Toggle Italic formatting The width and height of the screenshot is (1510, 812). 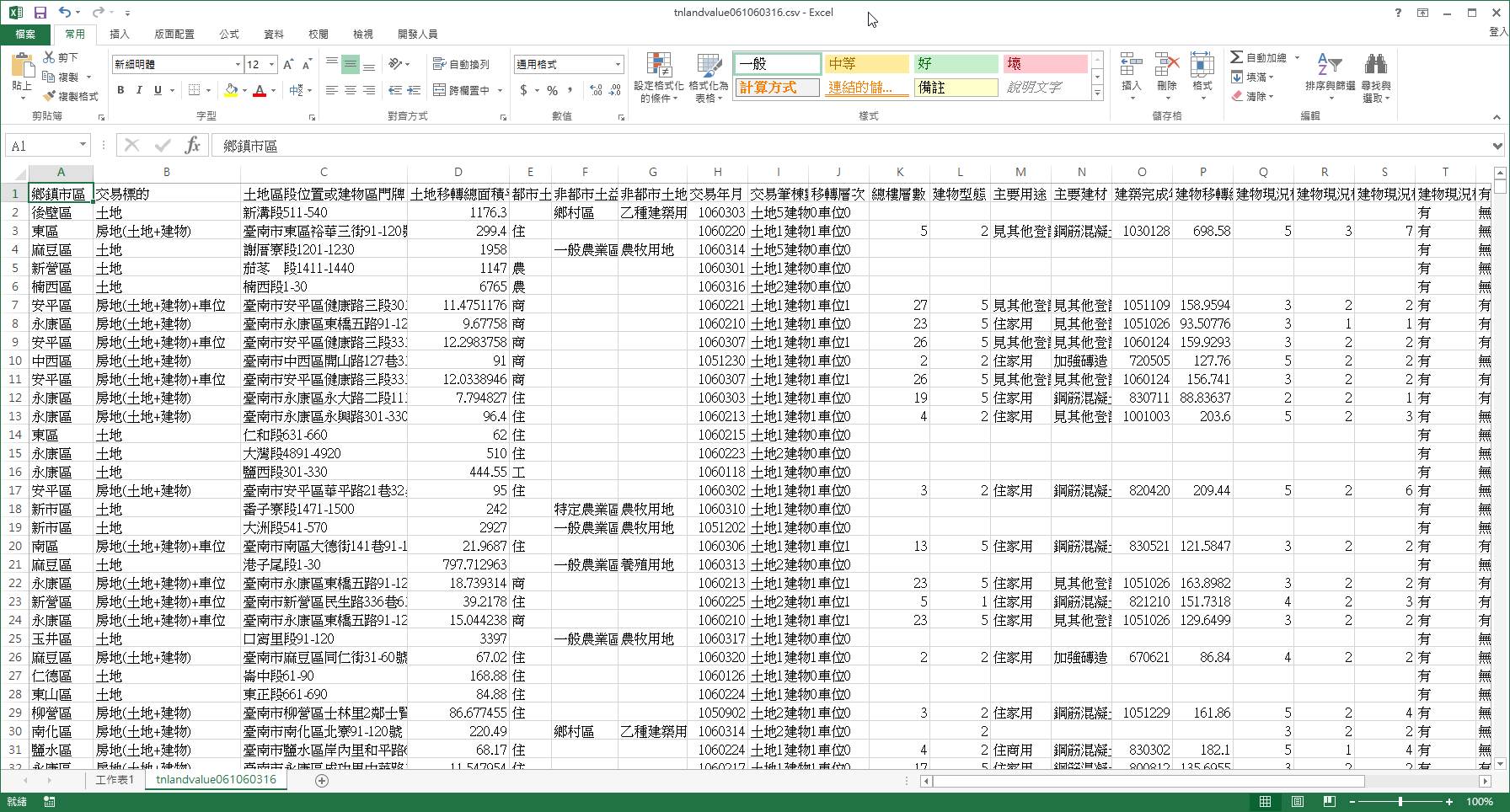pos(139,90)
